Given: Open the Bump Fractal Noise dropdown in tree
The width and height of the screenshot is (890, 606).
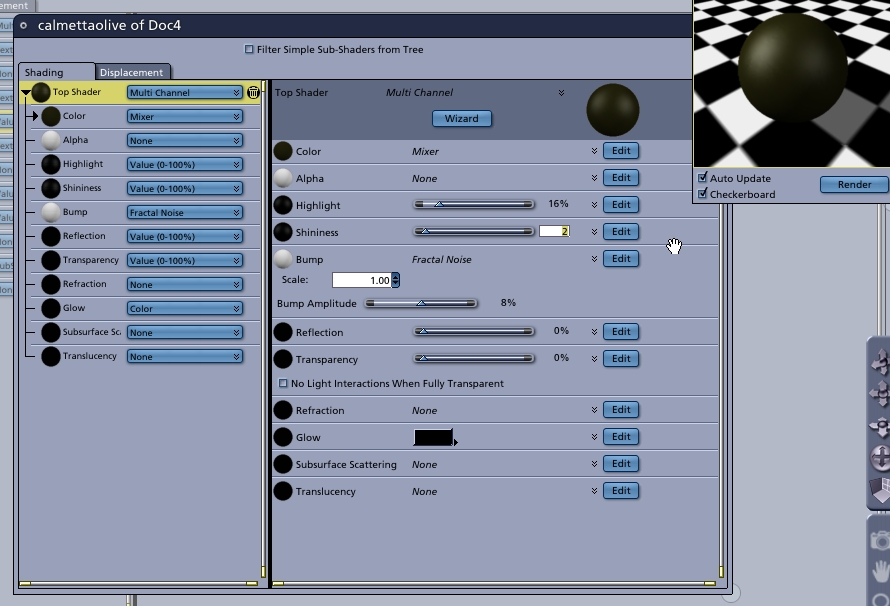Looking at the screenshot, I should click(x=185, y=213).
